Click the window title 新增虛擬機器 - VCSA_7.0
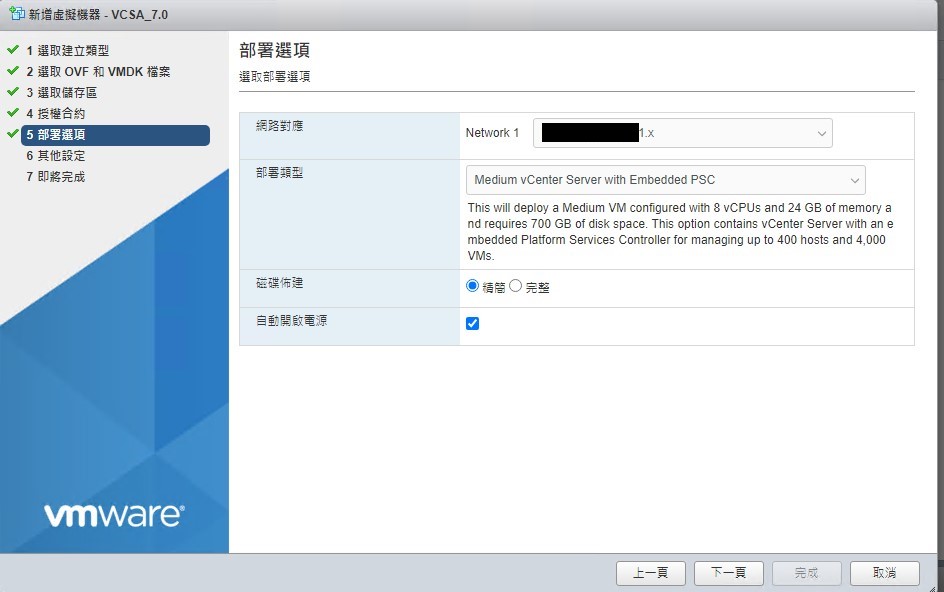 coord(98,14)
